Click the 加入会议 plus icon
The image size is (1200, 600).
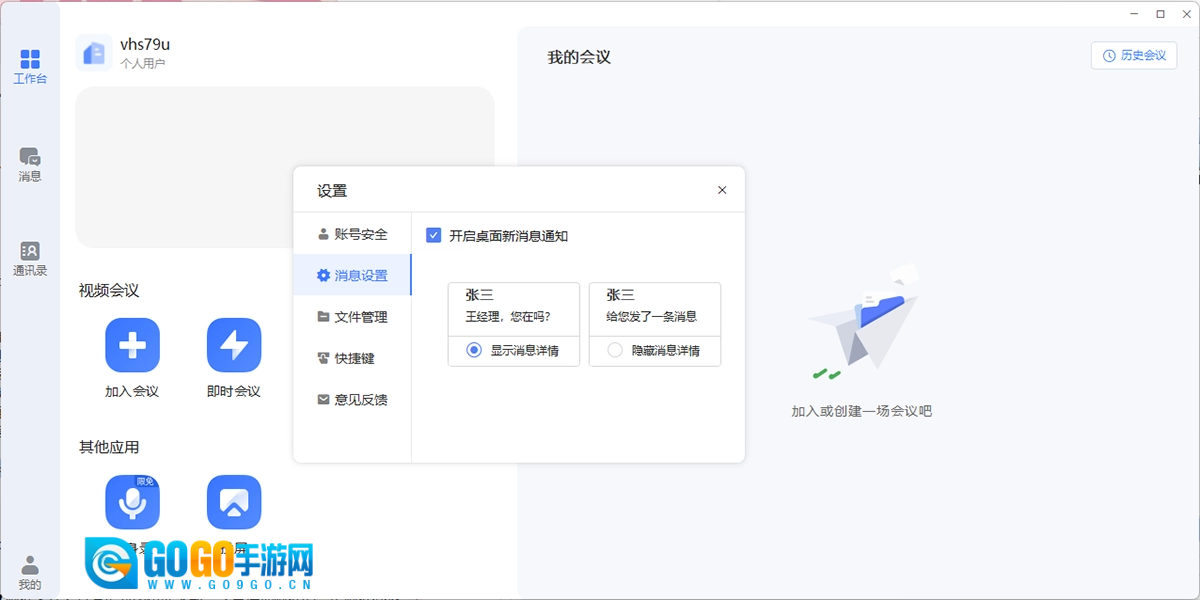(x=132, y=345)
